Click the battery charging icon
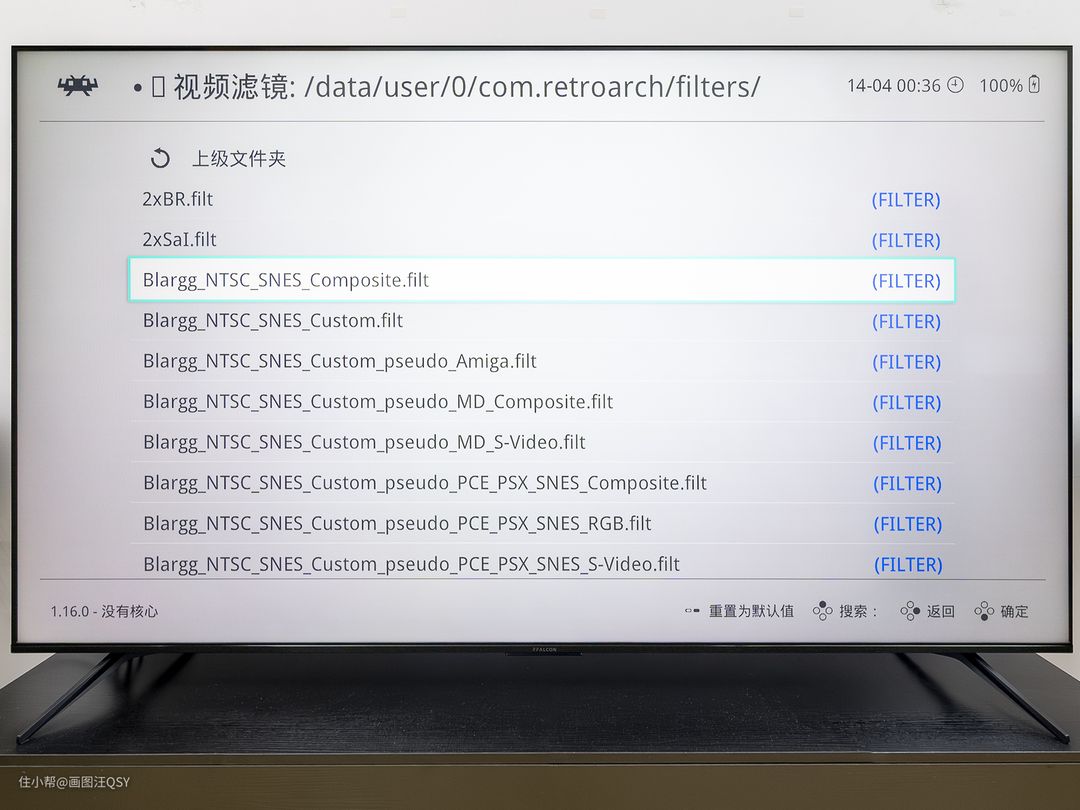 (1034, 85)
